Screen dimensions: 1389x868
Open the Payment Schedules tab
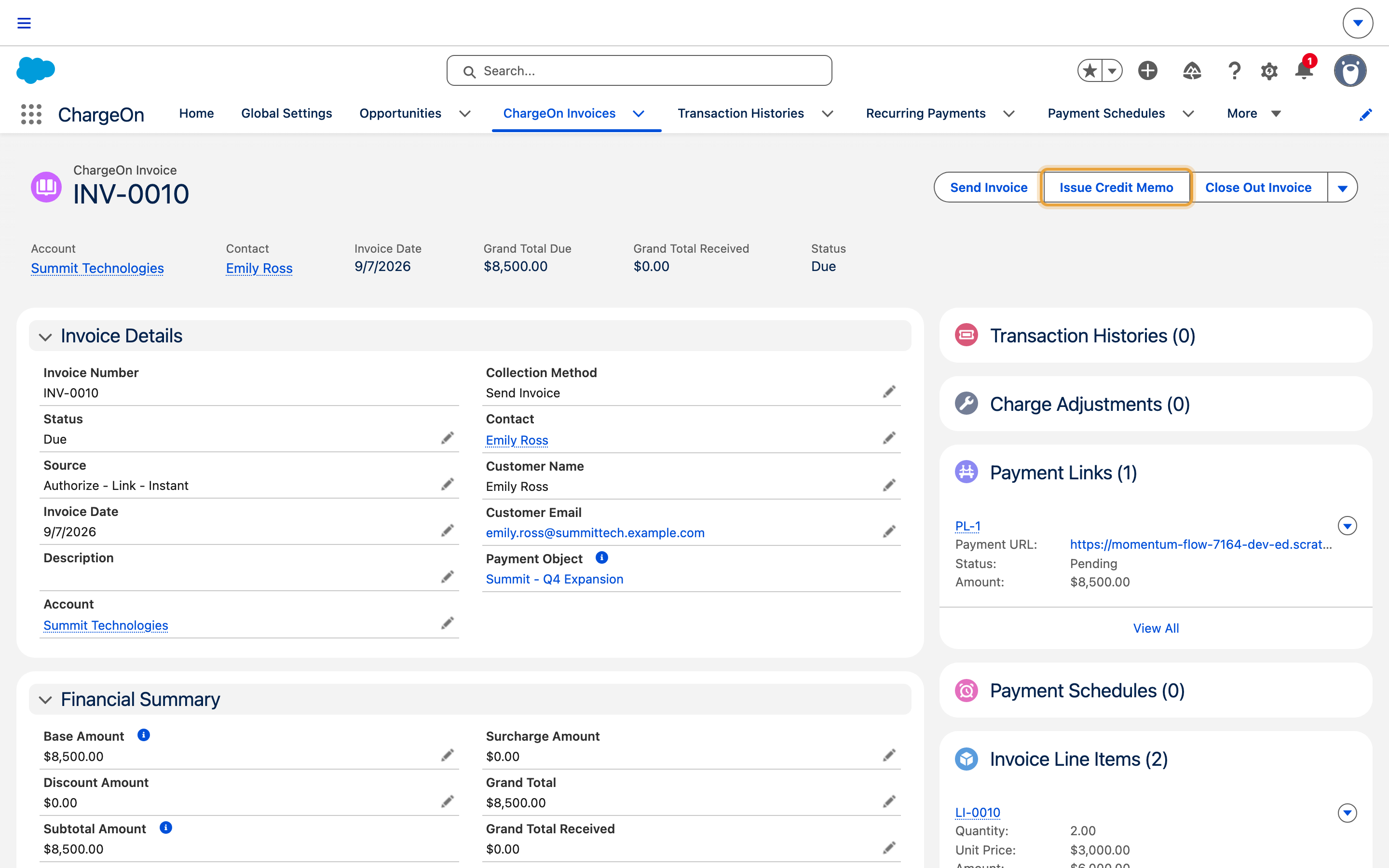coord(1106,114)
